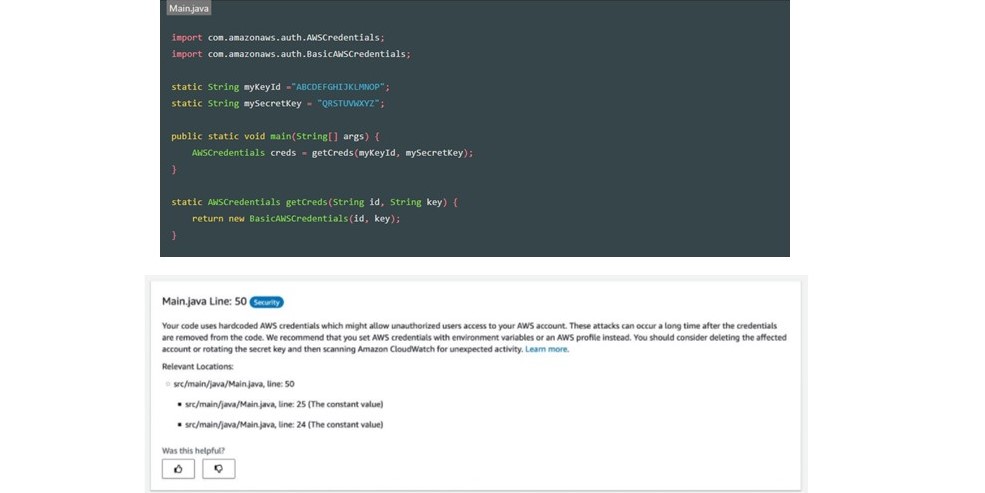The image size is (985, 493).
Task: Select the src/main/java/Main.java line 50 location
Action: point(234,384)
